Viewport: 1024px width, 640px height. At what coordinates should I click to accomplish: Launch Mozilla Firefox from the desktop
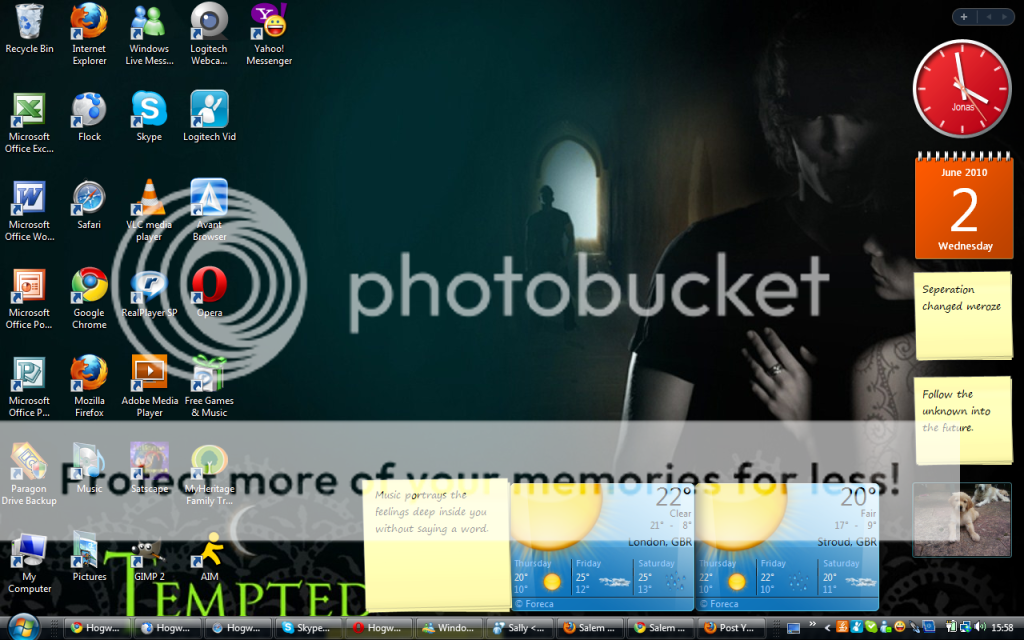89,387
